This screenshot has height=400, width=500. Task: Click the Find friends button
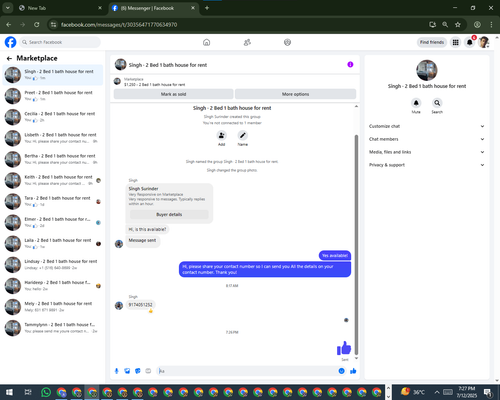pos(432,42)
